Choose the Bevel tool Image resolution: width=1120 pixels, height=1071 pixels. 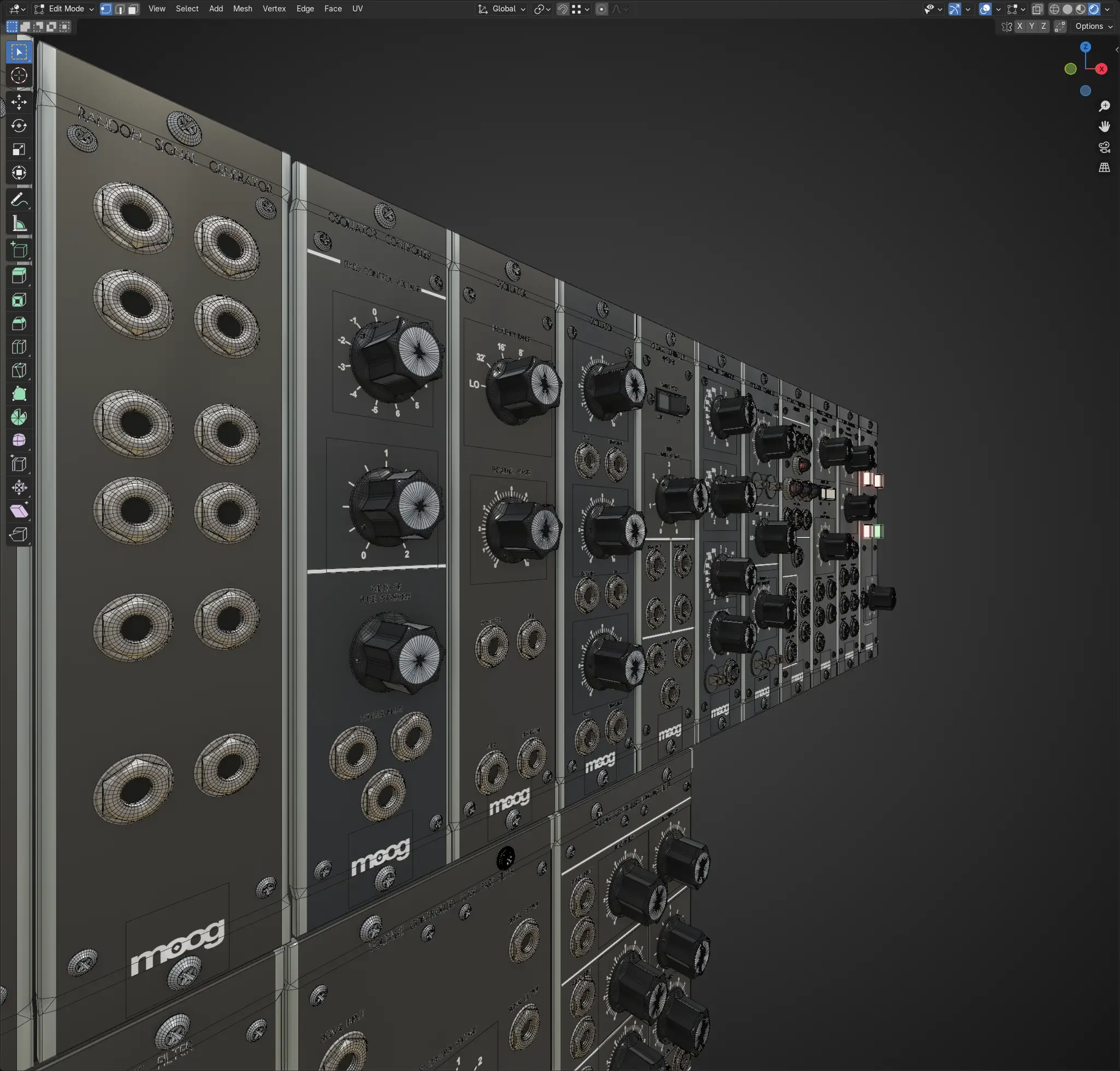click(x=19, y=323)
